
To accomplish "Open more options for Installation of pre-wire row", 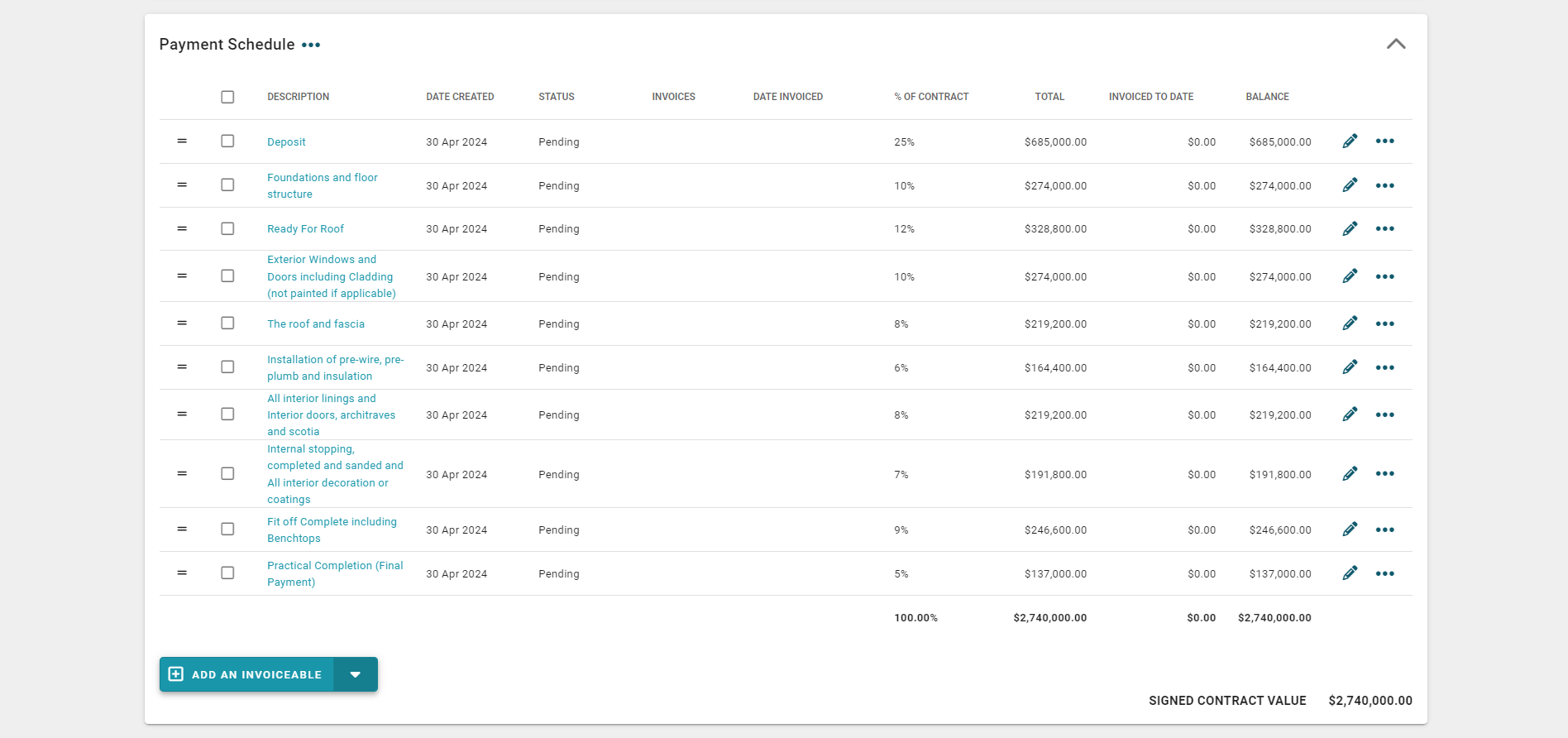I will [x=1384, y=367].
